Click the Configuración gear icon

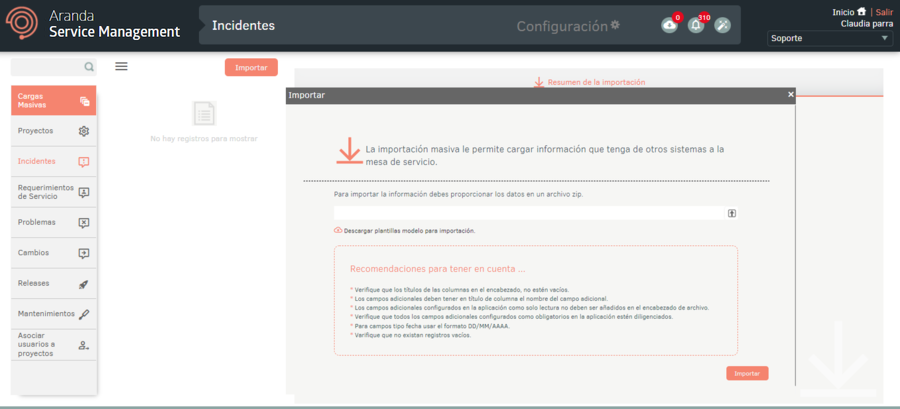pyautogui.click(x=615, y=25)
